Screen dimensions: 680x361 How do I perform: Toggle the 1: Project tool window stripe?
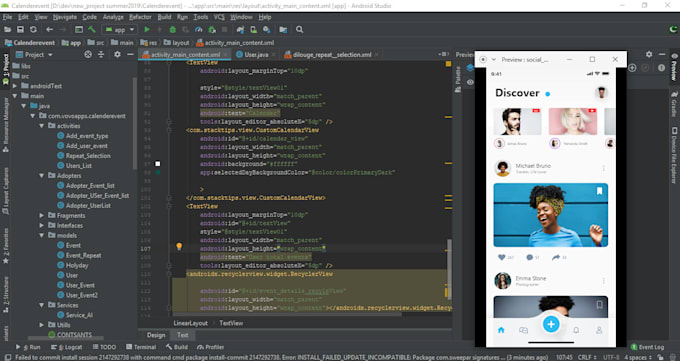[6, 69]
